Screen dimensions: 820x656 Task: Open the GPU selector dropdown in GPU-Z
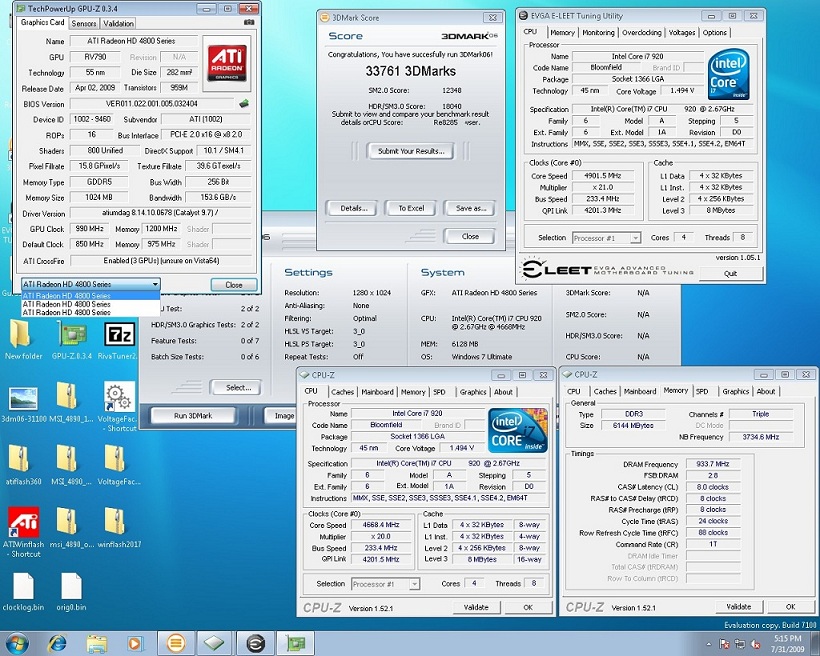coord(90,284)
